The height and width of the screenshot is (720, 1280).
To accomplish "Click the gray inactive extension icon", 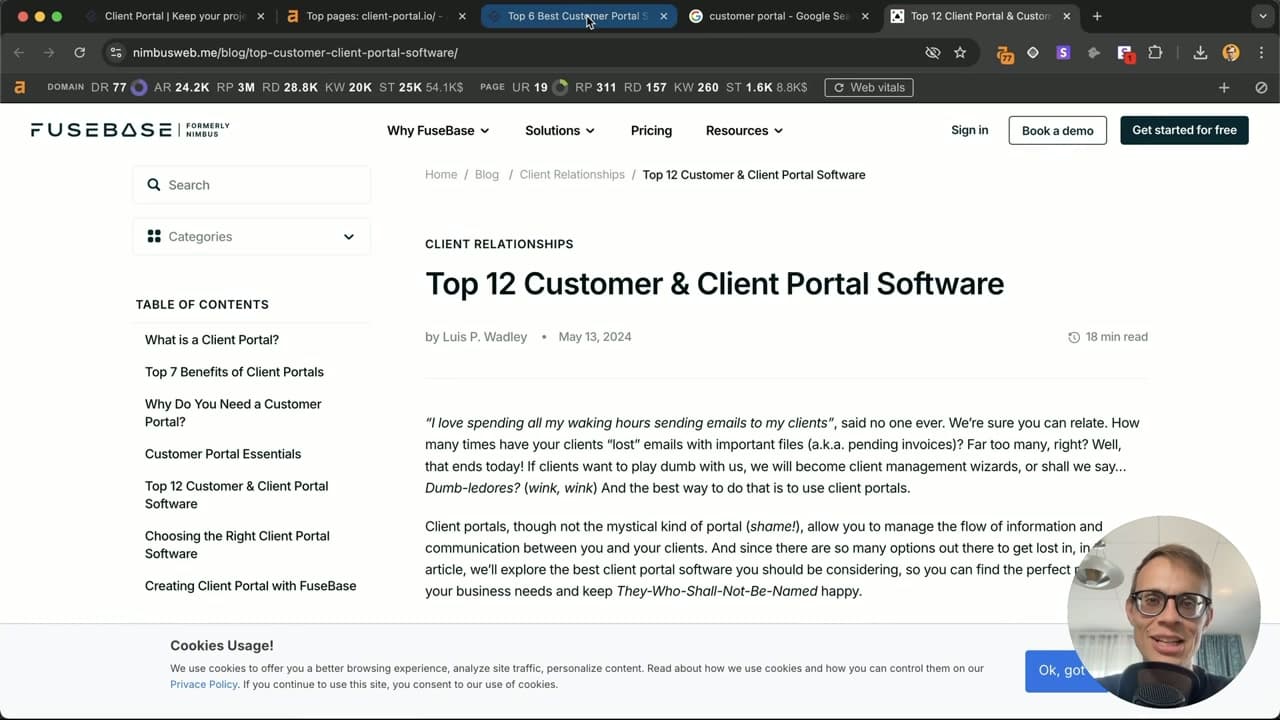I will click(1094, 52).
